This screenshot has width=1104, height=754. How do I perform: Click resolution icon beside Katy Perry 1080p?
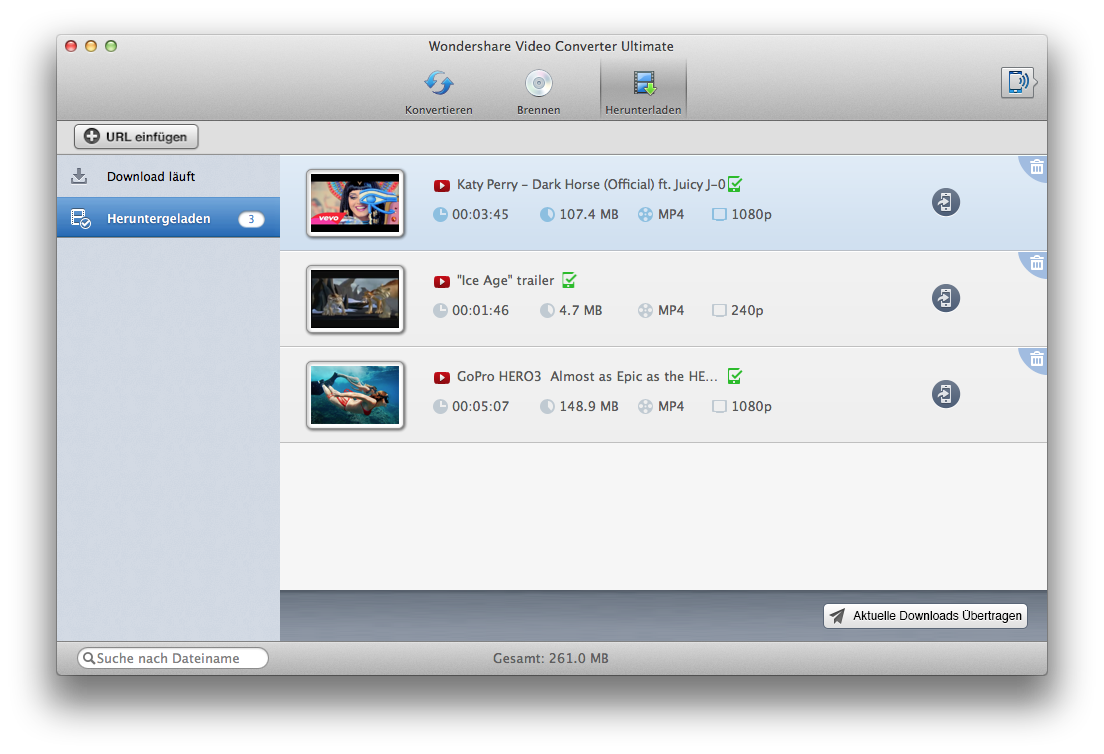[x=719, y=215]
